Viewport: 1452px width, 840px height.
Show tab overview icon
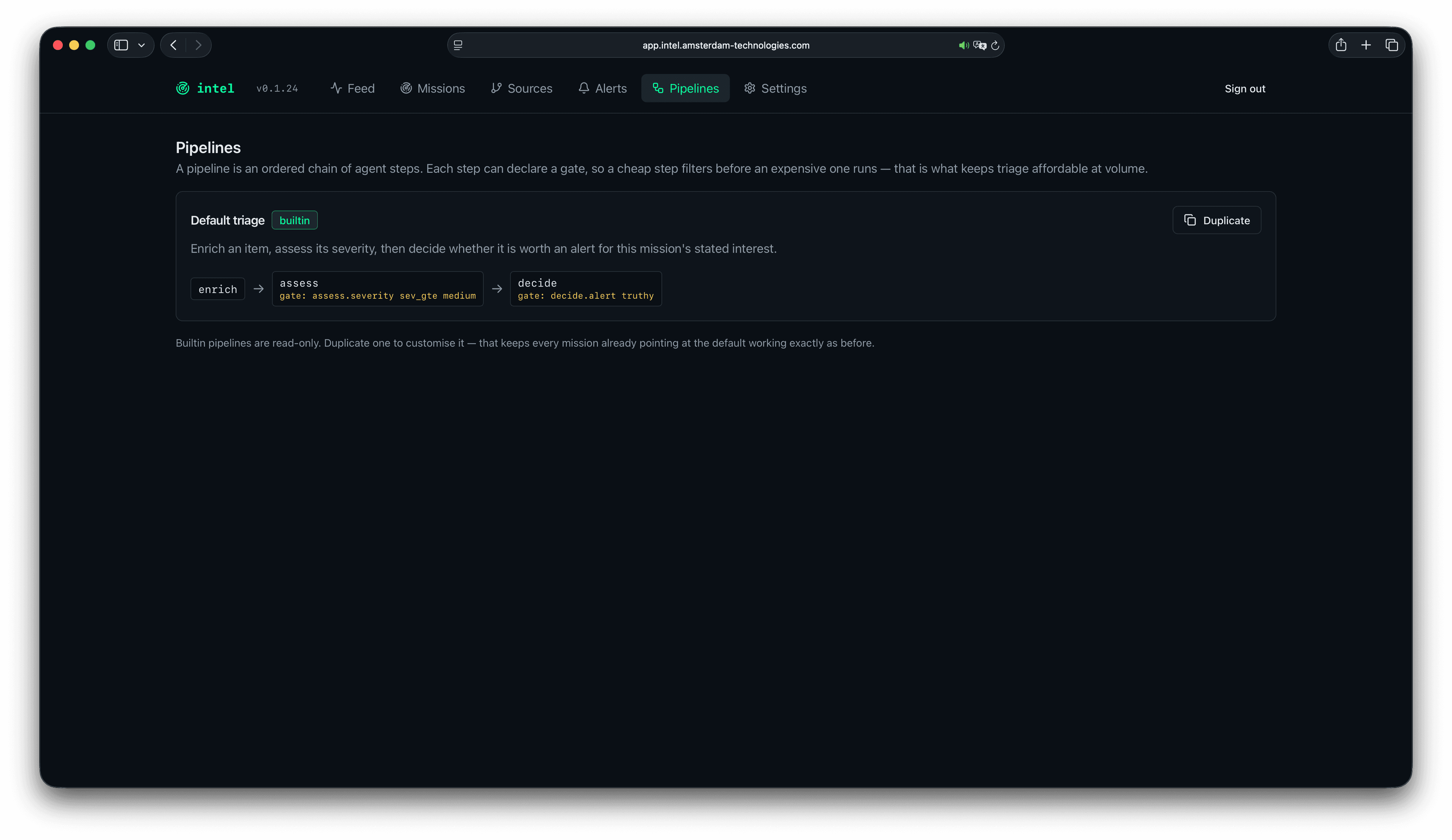pos(1391,45)
